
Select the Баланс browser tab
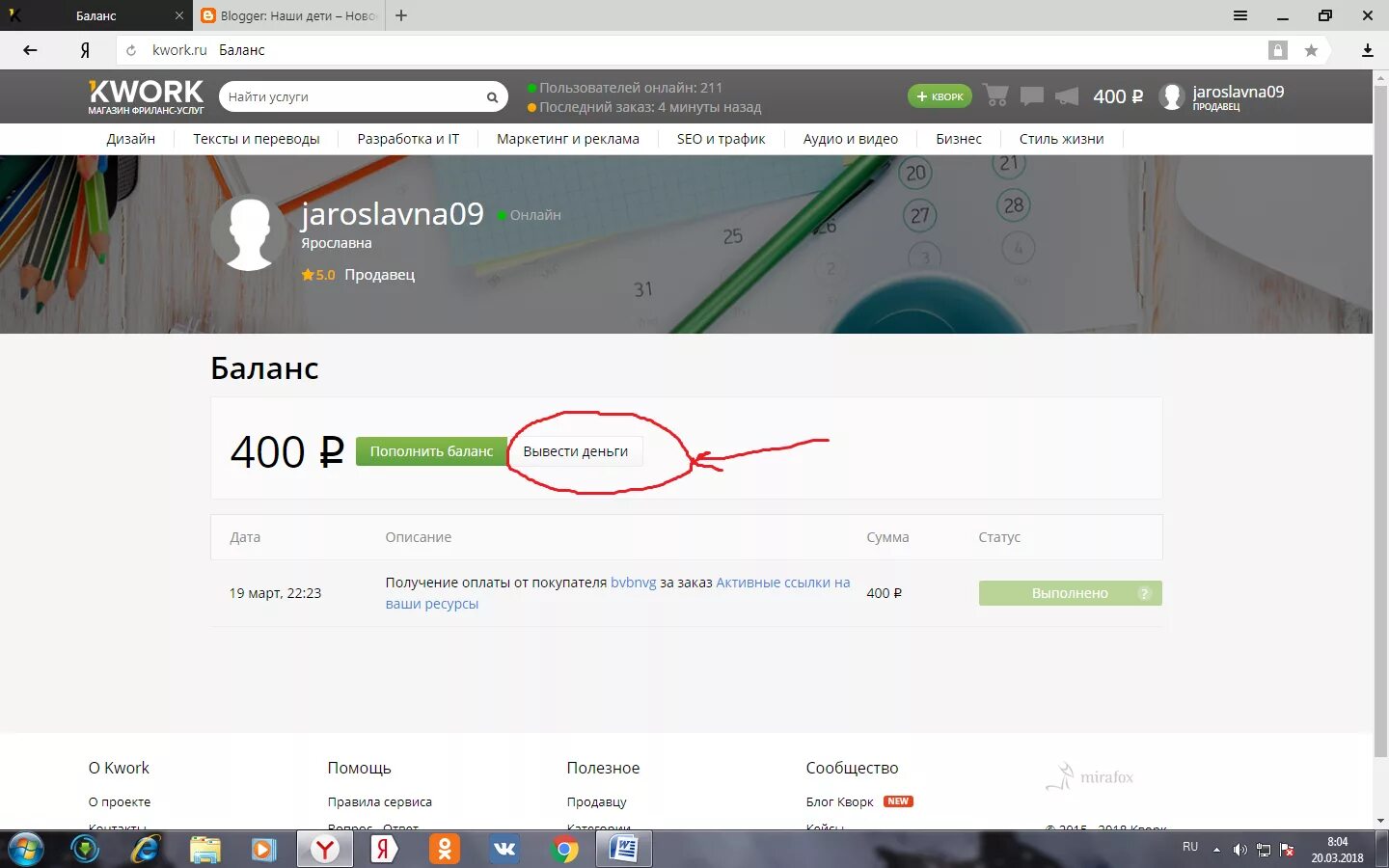pos(95,15)
